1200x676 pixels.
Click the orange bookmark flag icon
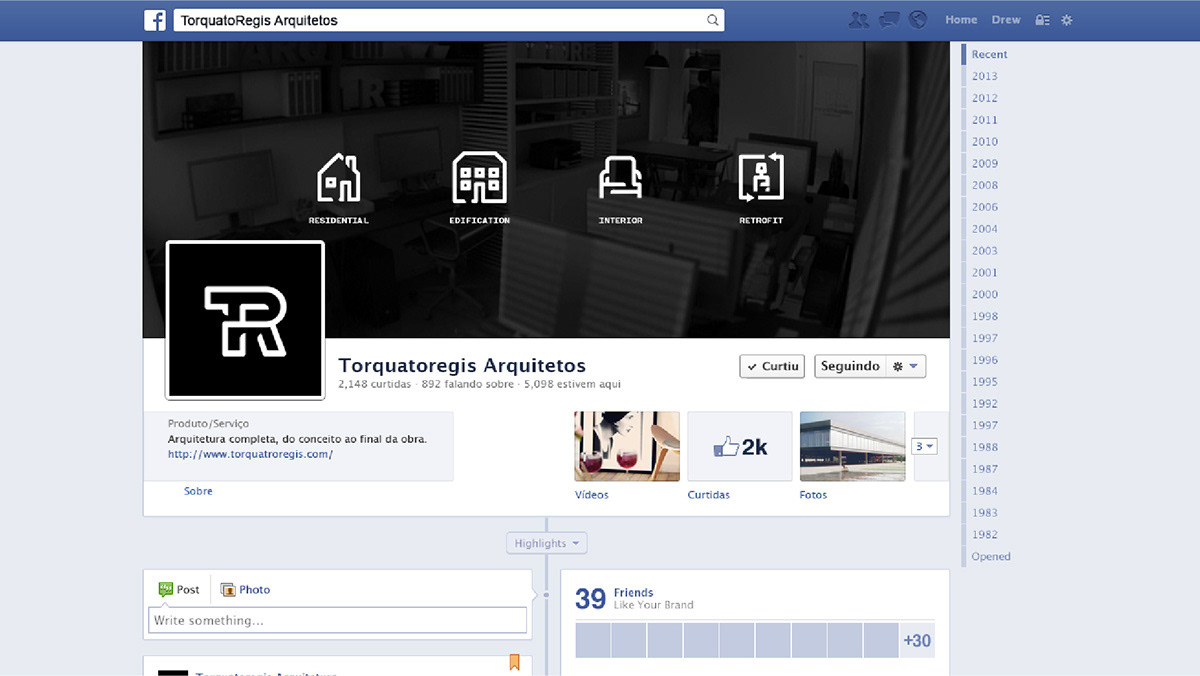[x=515, y=662]
